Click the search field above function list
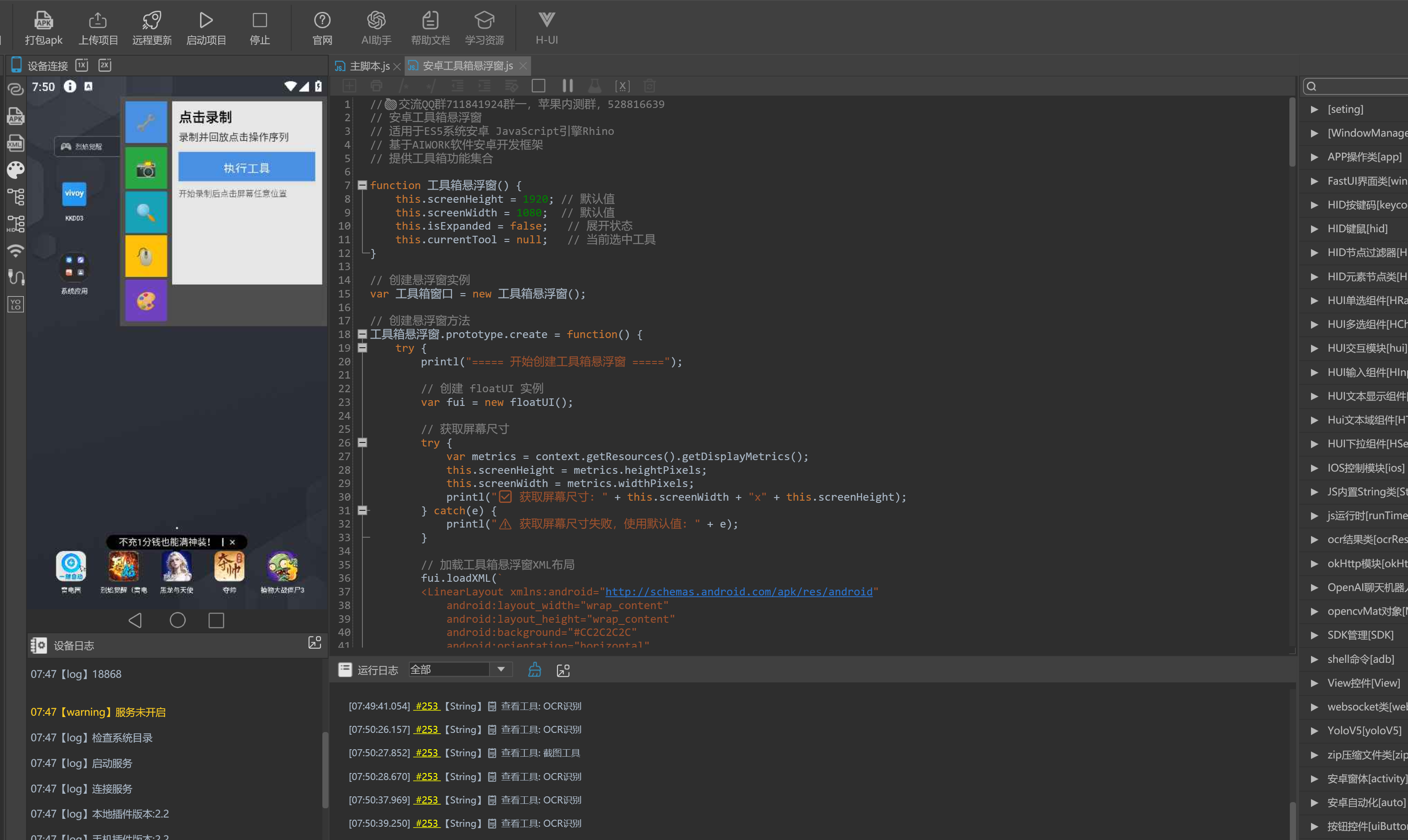 (1359, 86)
